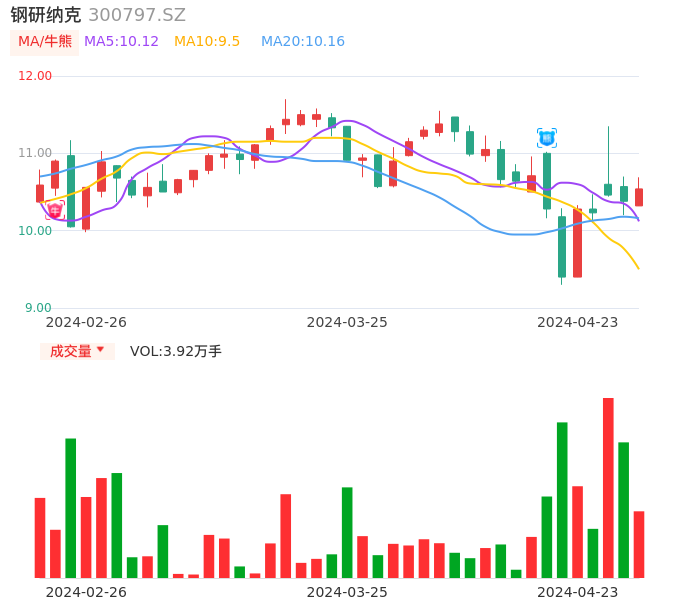Click the 11.00 price axis label
Viewport: 686px width, 606px height.
coord(35,153)
